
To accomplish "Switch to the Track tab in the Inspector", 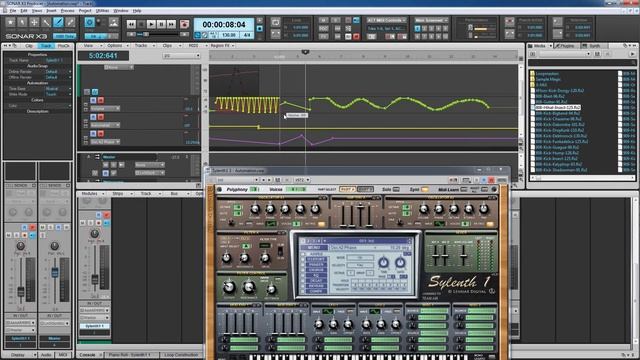I will pos(46,46).
